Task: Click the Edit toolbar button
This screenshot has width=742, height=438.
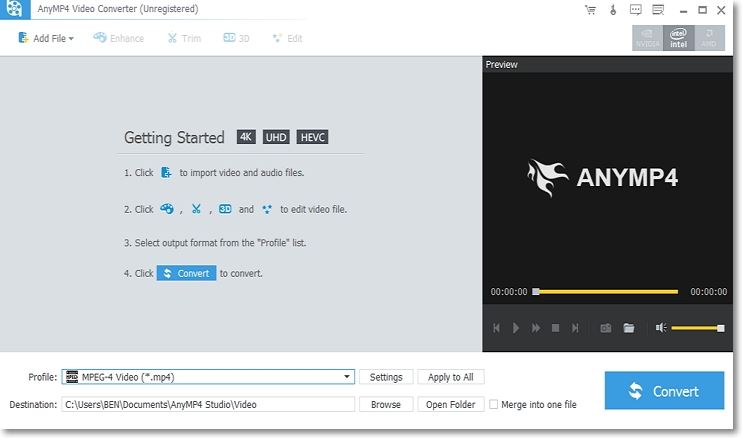Action: [287, 38]
